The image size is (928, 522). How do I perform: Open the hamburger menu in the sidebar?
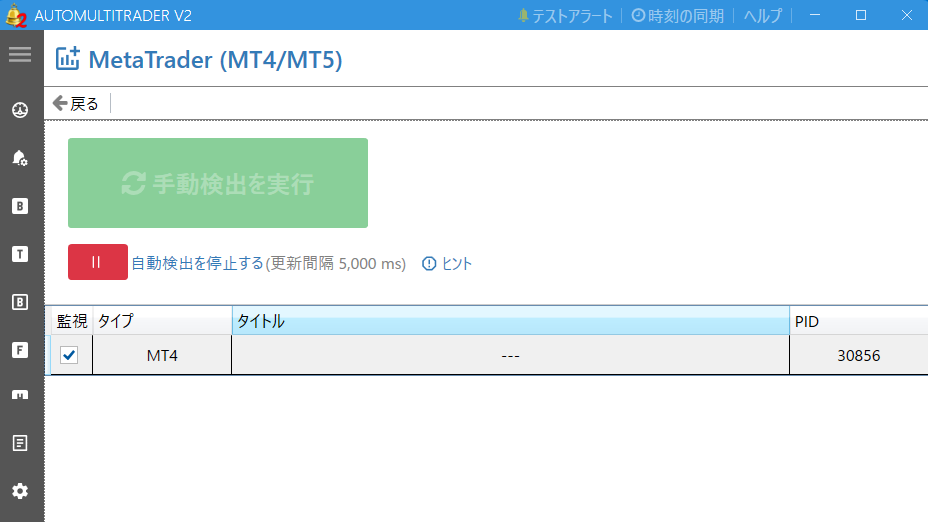20,54
